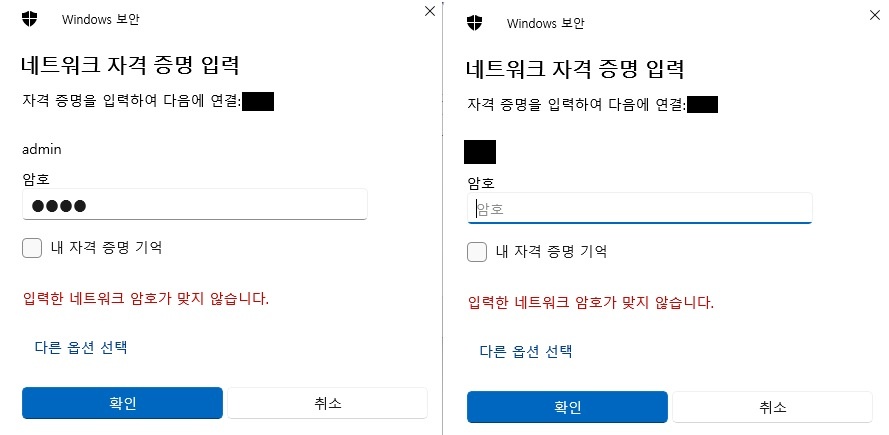Cancel with 취소 in the admin dialog
This screenshot has height=435, width=889.
point(328,403)
